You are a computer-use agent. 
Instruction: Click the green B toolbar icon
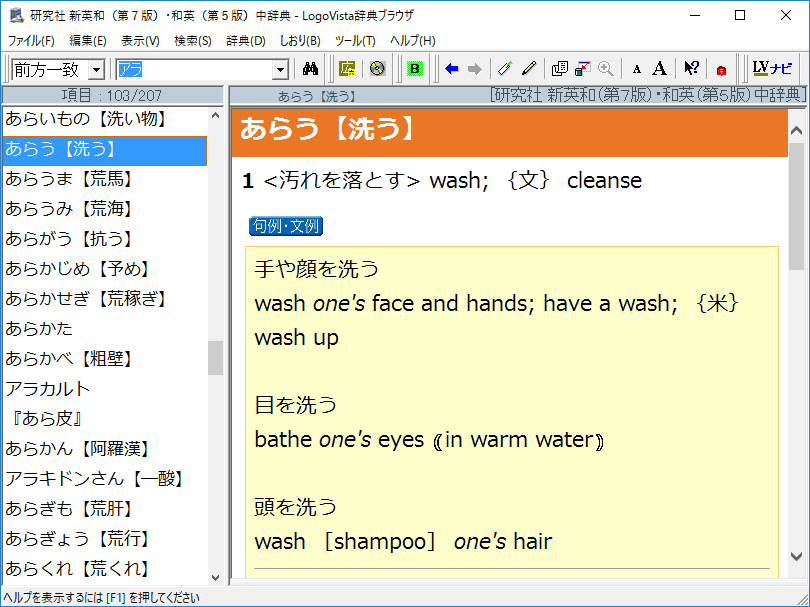[415, 69]
